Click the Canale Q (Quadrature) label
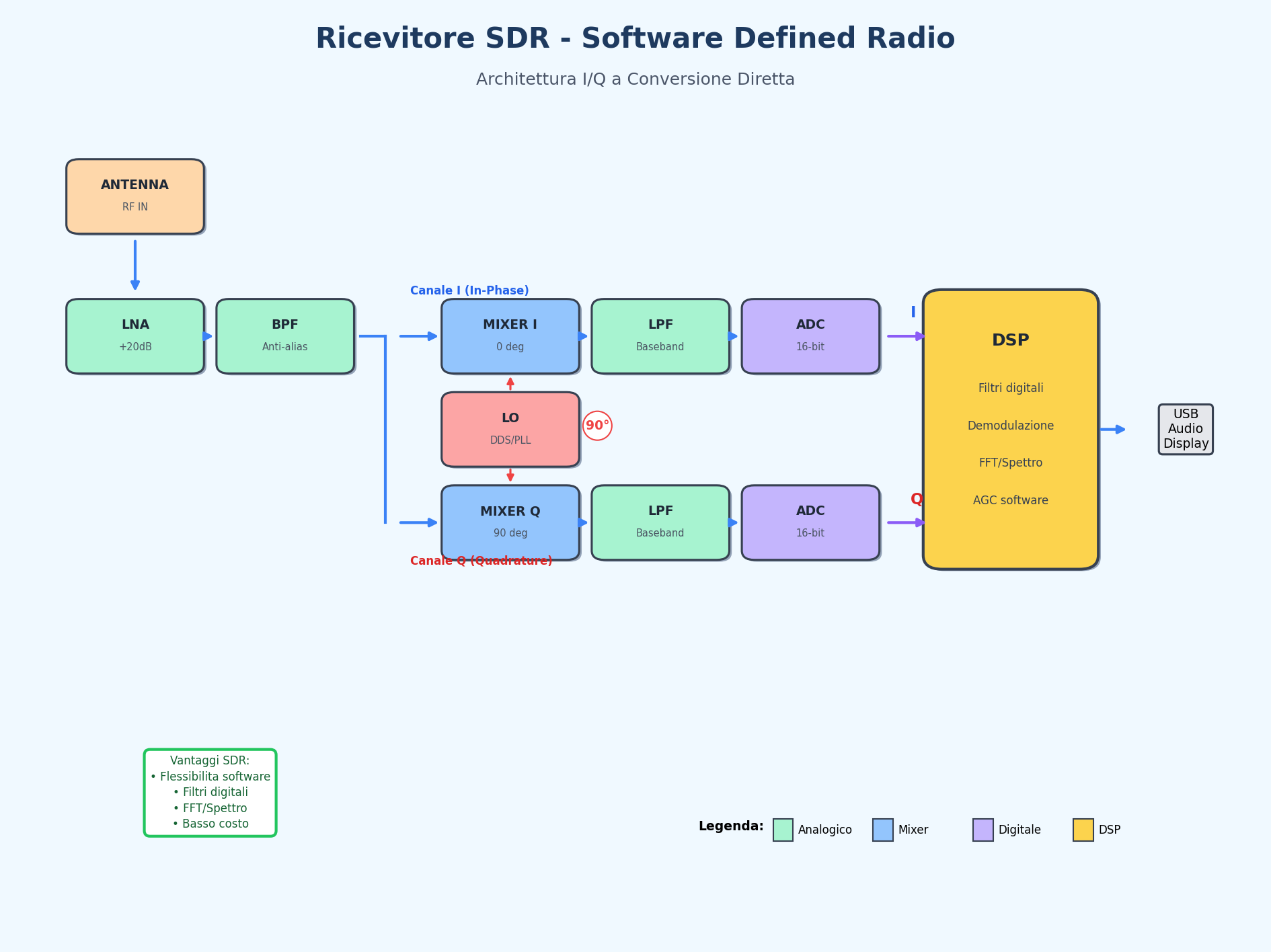Image resolution: width=1271 pixels, height=952 pixels. pyautogui.click(x=480, y=560)
